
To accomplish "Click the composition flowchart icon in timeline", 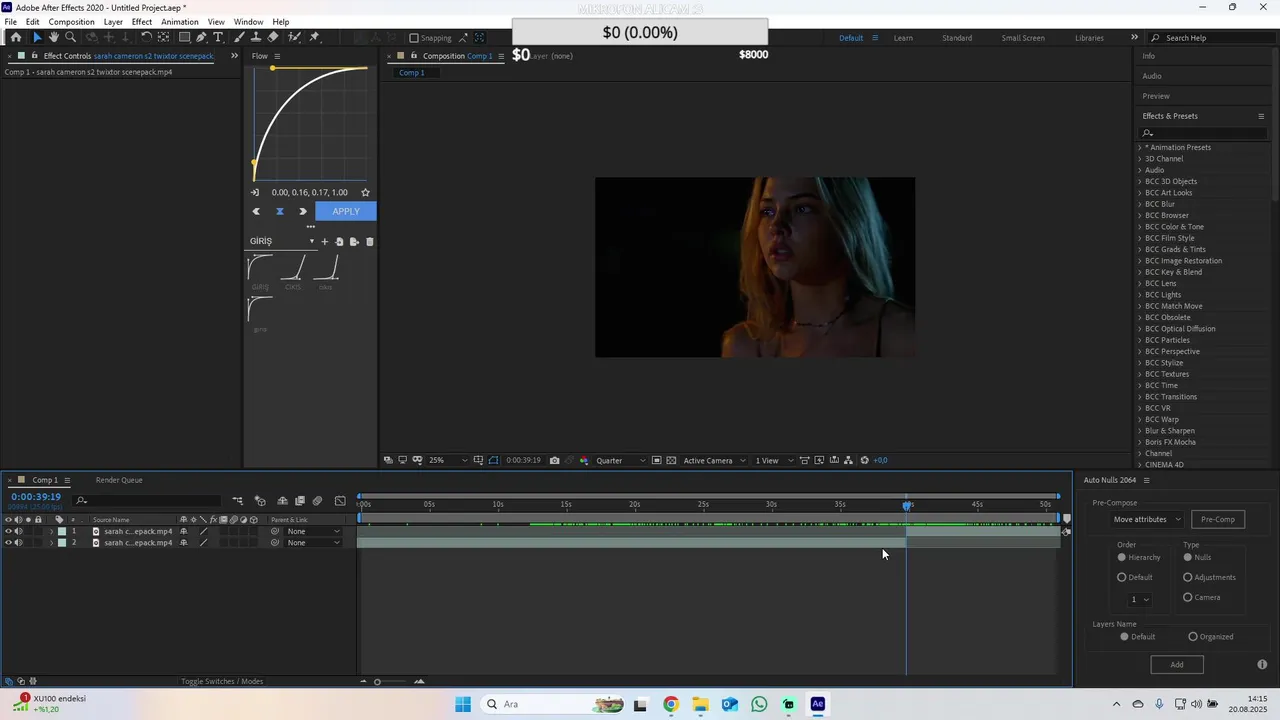I will 237,501.
